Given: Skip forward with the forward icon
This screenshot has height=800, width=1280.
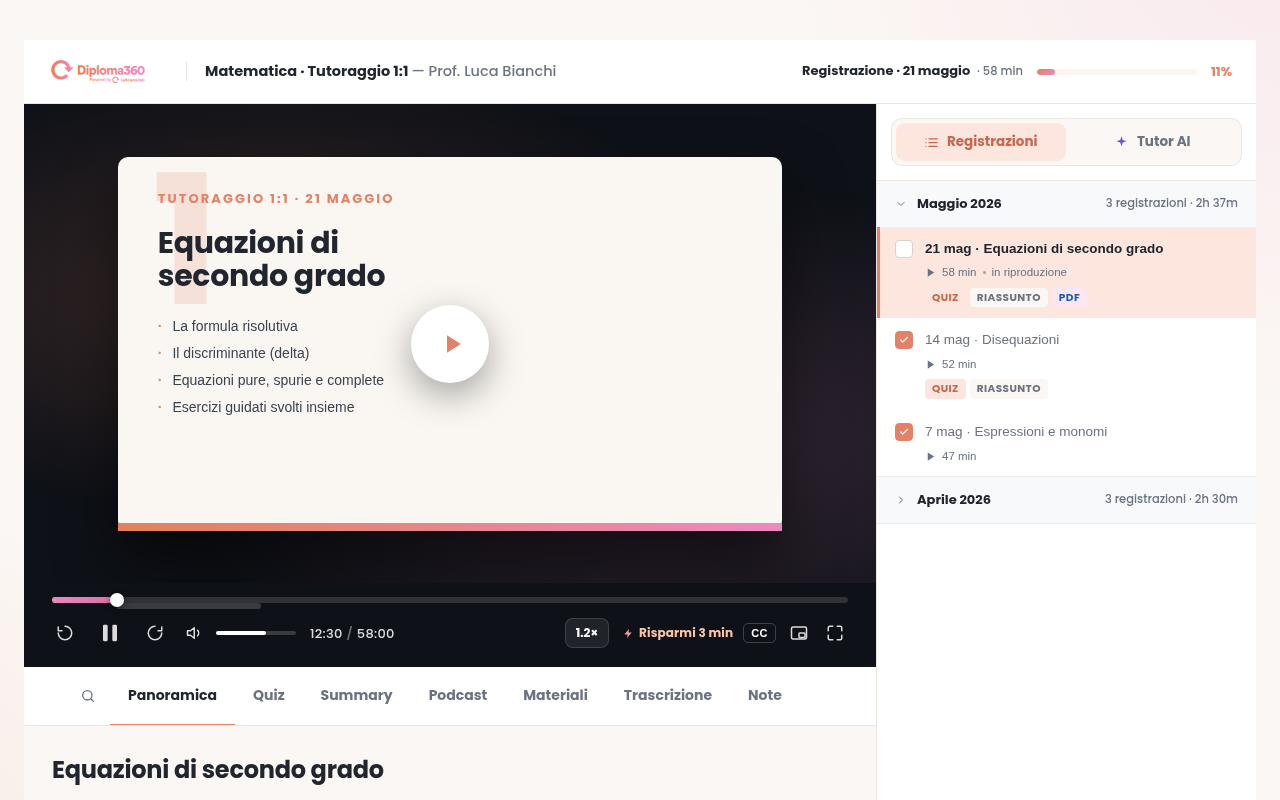Looking at the screenshot, I should point(155,633).
